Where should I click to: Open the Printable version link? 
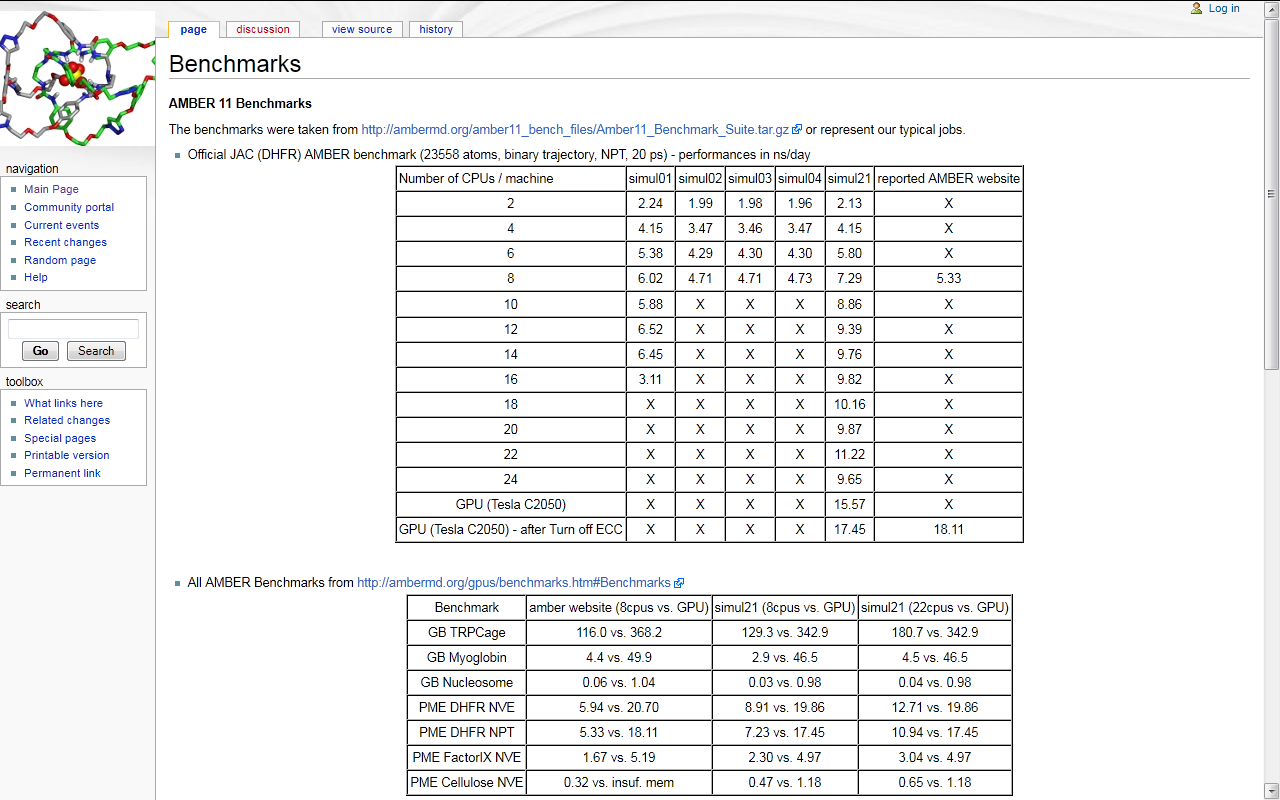click(x=66, y=455)
